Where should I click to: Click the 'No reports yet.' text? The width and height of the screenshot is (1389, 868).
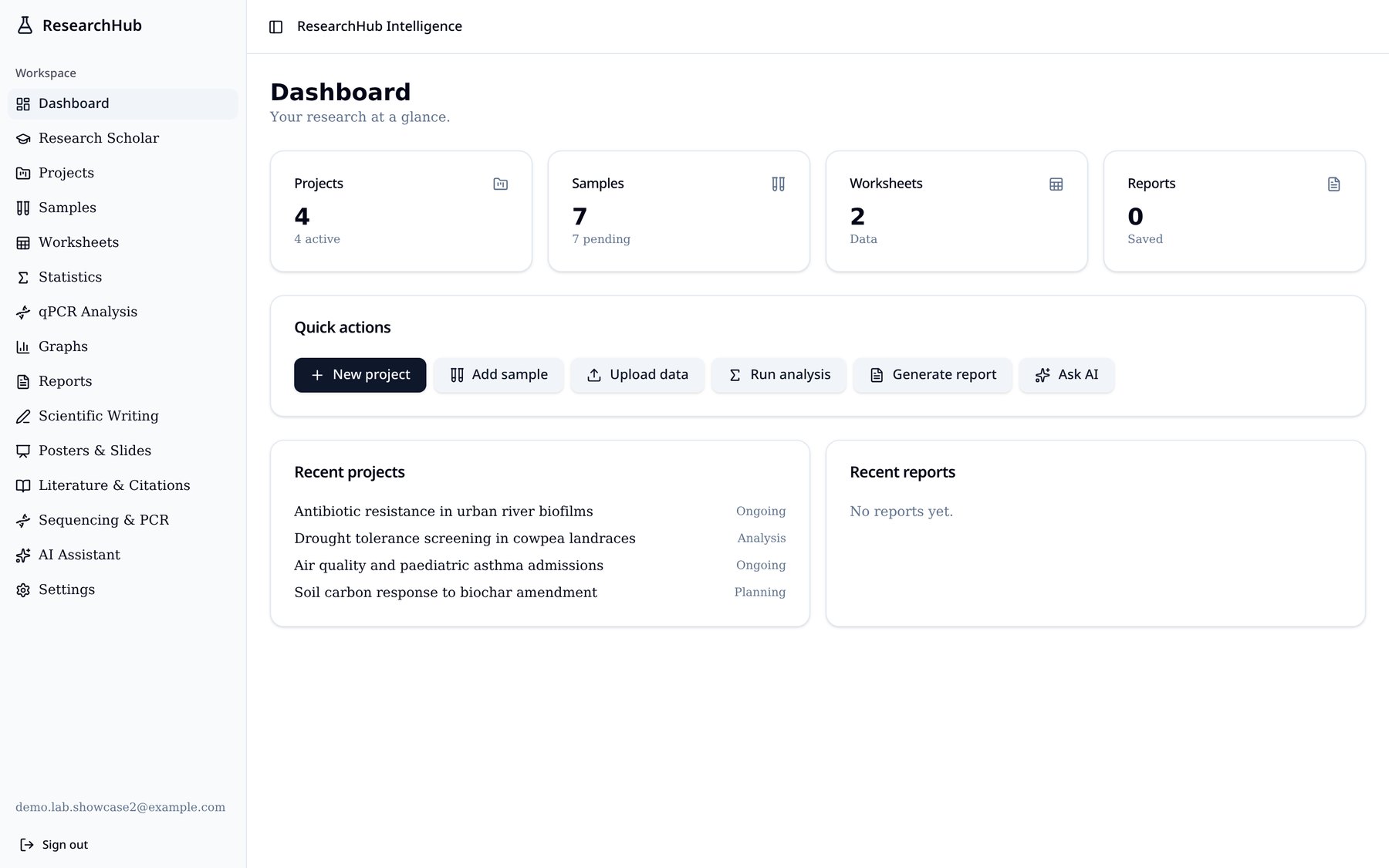pyautogui.click(x=901, y=512)
